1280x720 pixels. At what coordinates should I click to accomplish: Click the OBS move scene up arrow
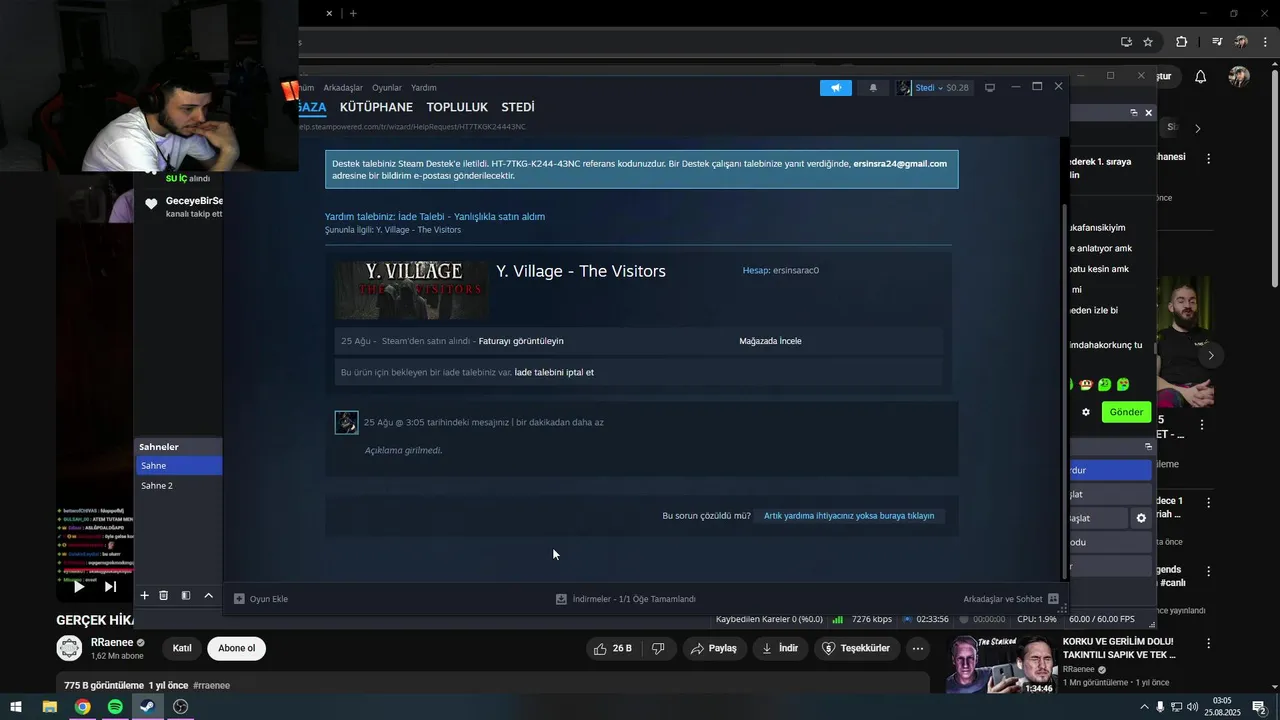click(208, 595)
